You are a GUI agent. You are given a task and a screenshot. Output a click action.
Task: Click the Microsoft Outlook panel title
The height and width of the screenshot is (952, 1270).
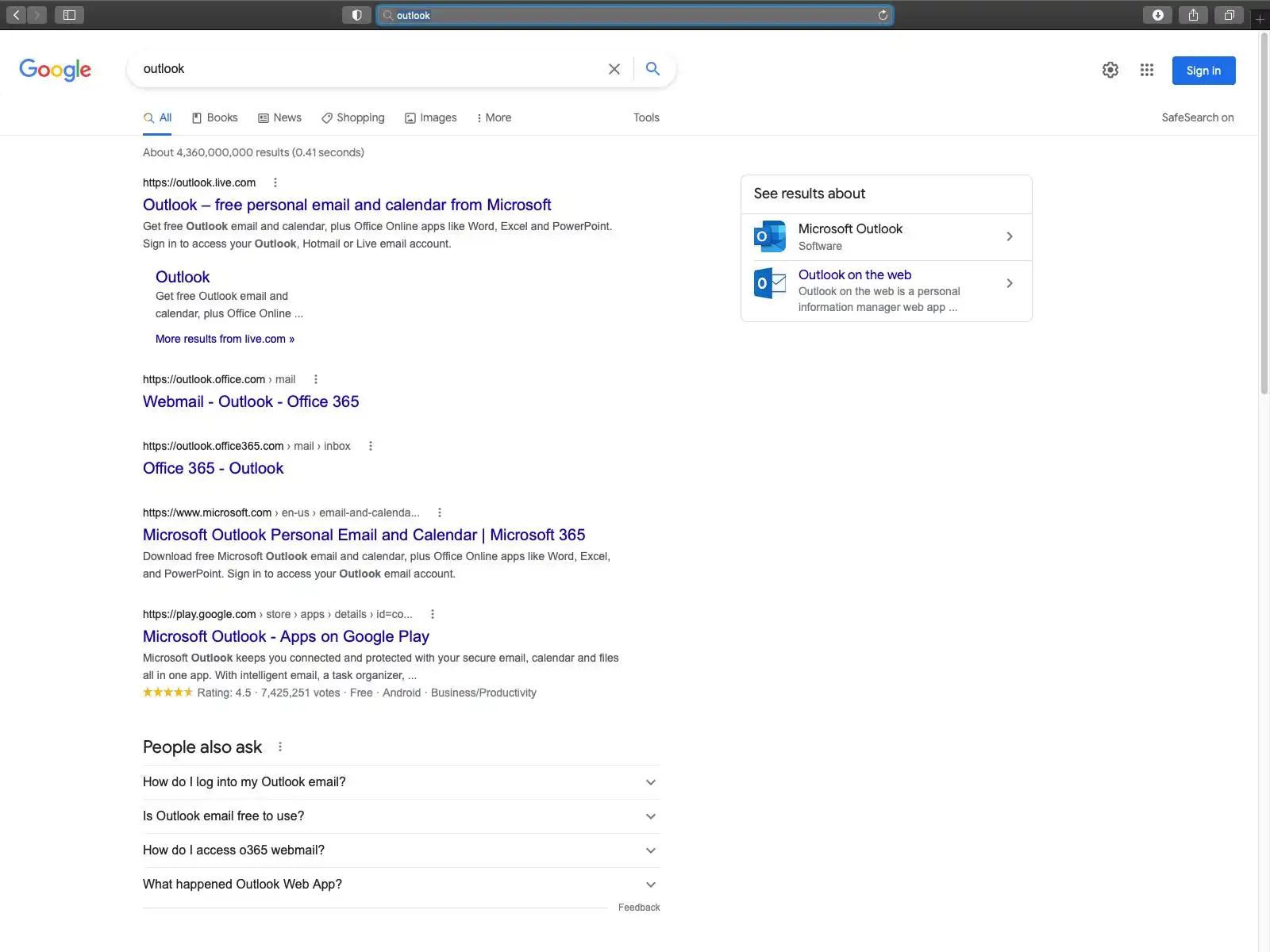pos(850,228)
